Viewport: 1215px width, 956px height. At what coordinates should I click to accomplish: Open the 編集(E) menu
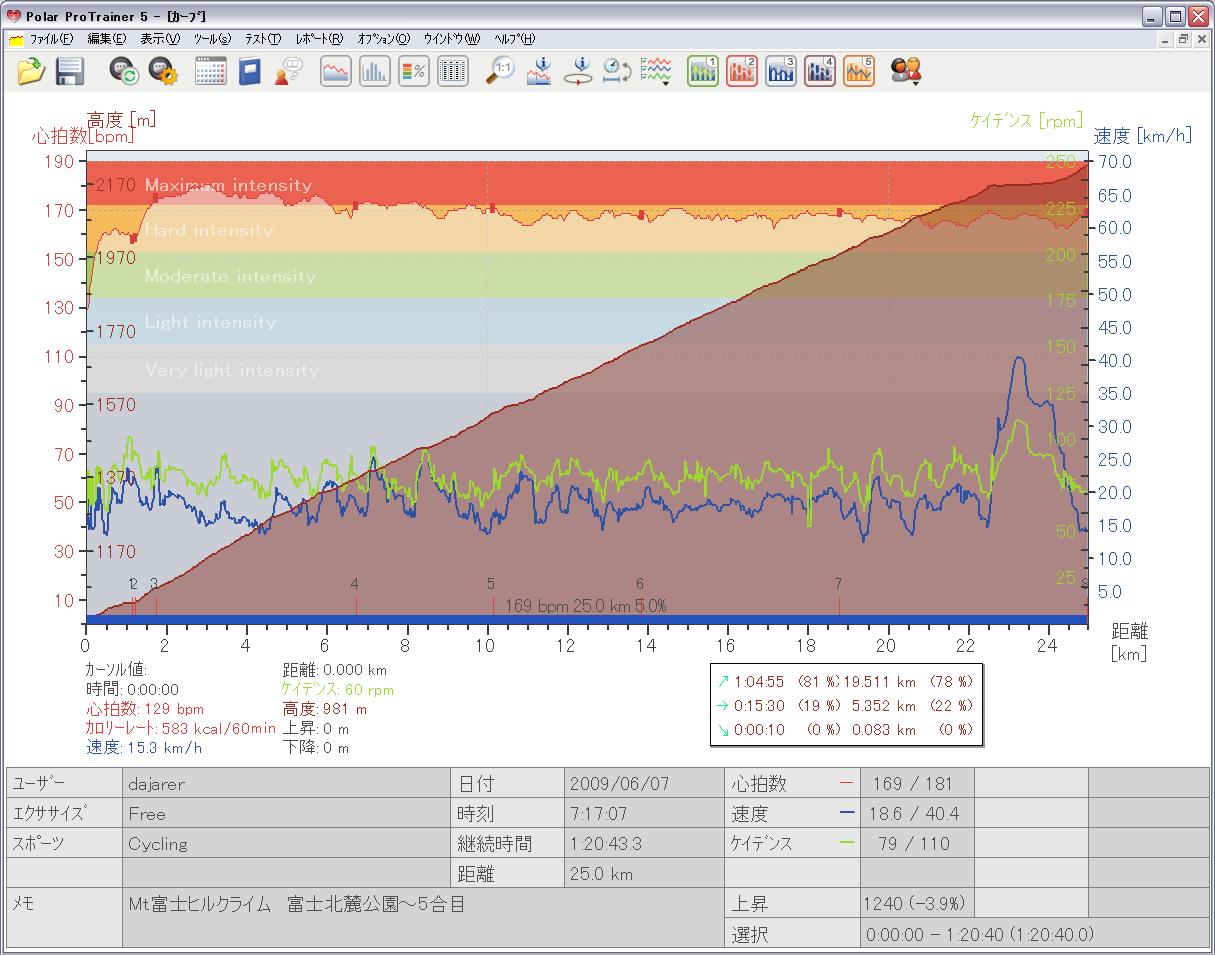pos(107,39)
